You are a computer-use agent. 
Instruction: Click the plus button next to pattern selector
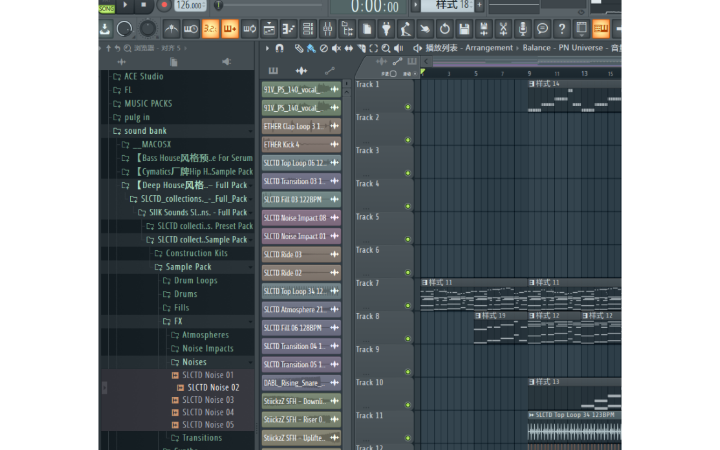(479, 6)
